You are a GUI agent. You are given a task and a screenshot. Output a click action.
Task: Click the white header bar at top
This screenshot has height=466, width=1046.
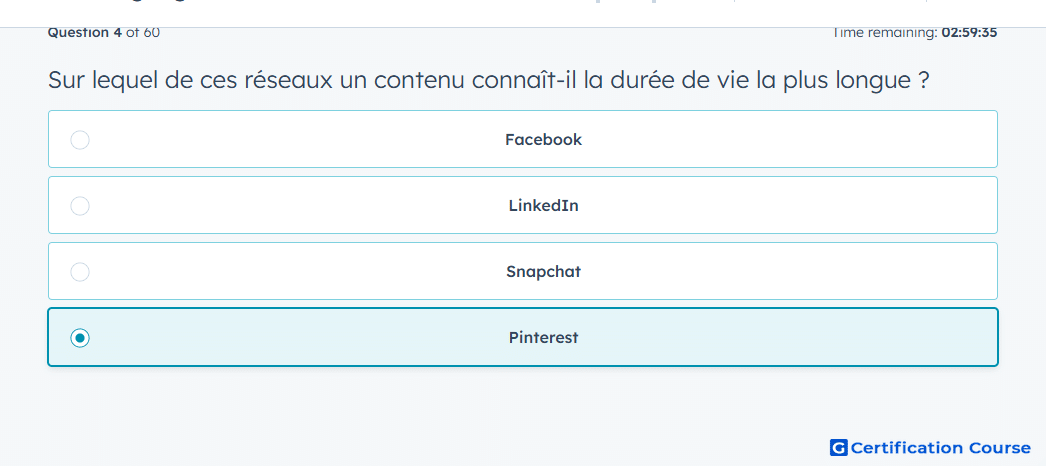(523, 12)
